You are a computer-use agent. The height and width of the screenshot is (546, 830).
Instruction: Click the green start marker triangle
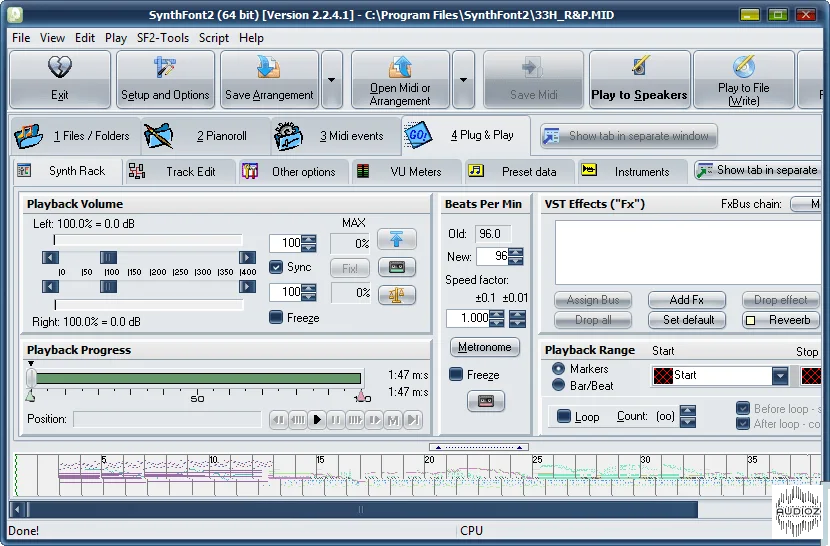click(30, 396)
